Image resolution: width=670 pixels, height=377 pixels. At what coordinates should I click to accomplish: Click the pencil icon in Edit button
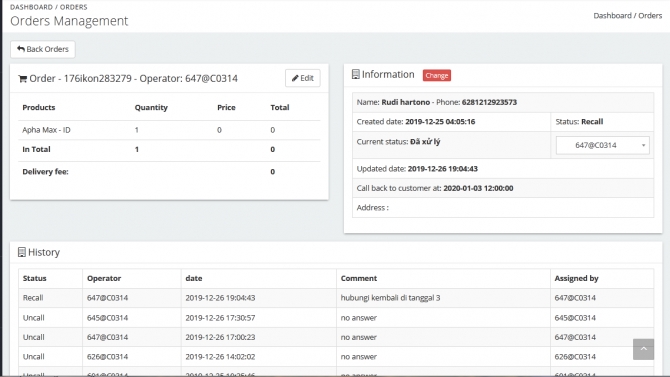point(295,78)
